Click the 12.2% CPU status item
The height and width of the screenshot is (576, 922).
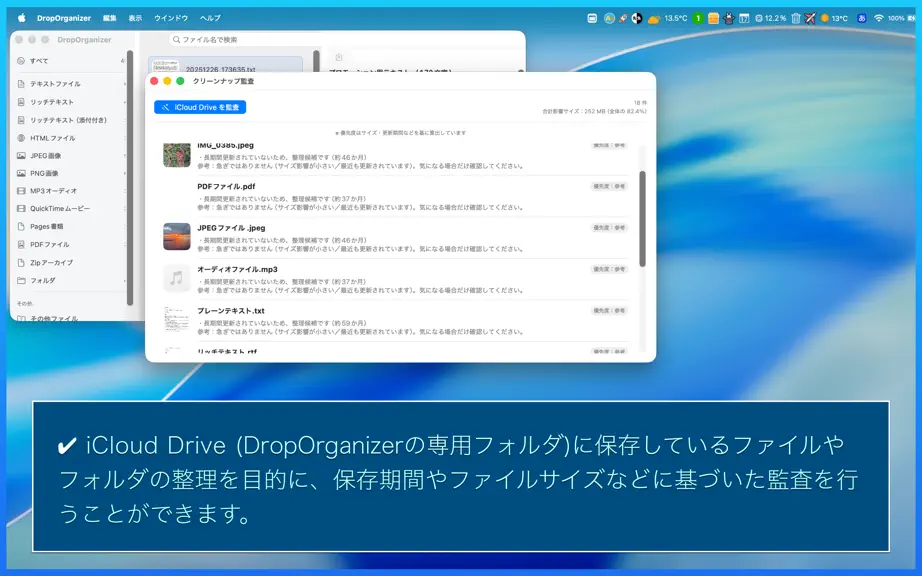pyautogui.click(x=770, y=18)
